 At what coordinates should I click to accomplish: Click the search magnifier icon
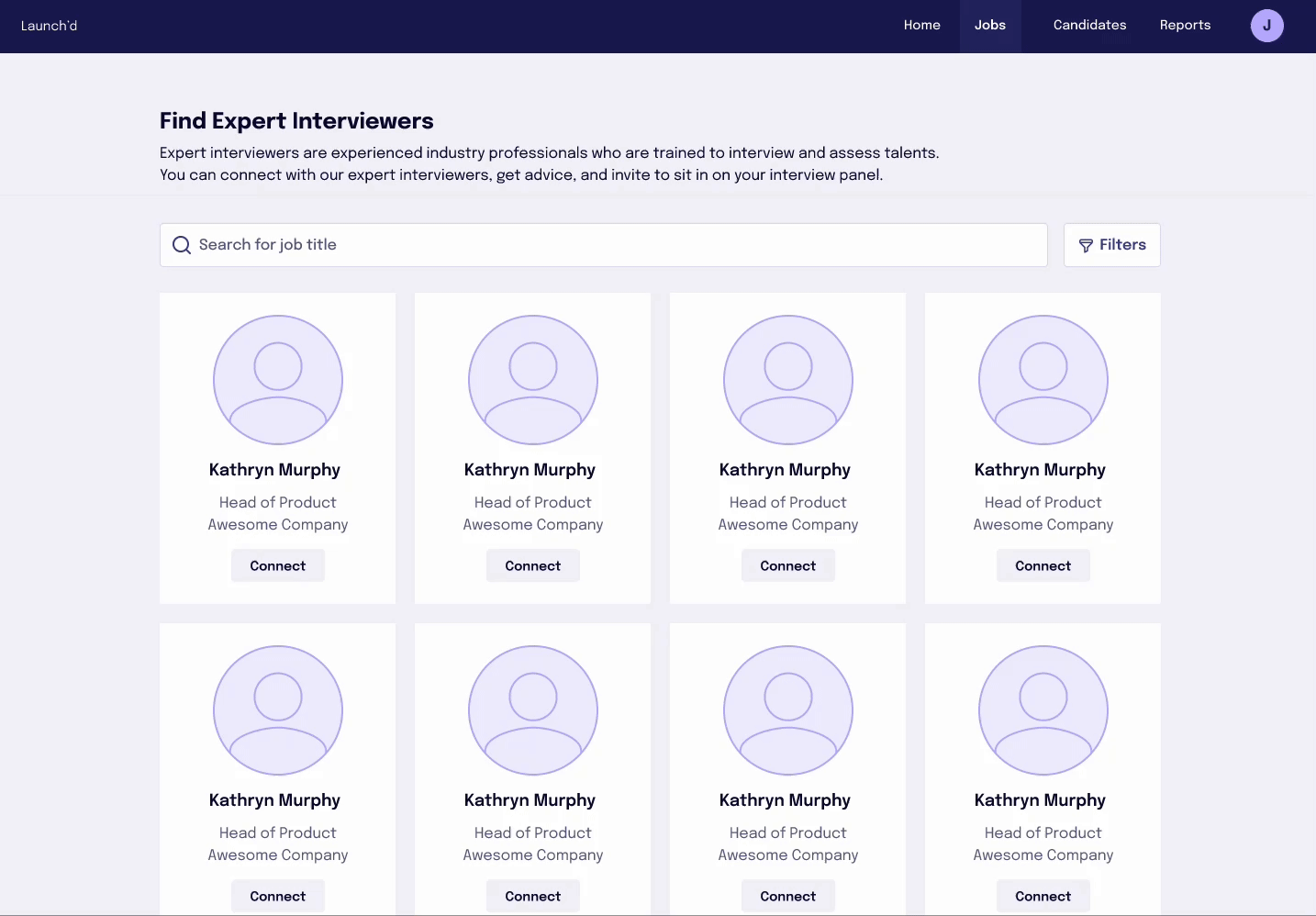tap(182, 245)
